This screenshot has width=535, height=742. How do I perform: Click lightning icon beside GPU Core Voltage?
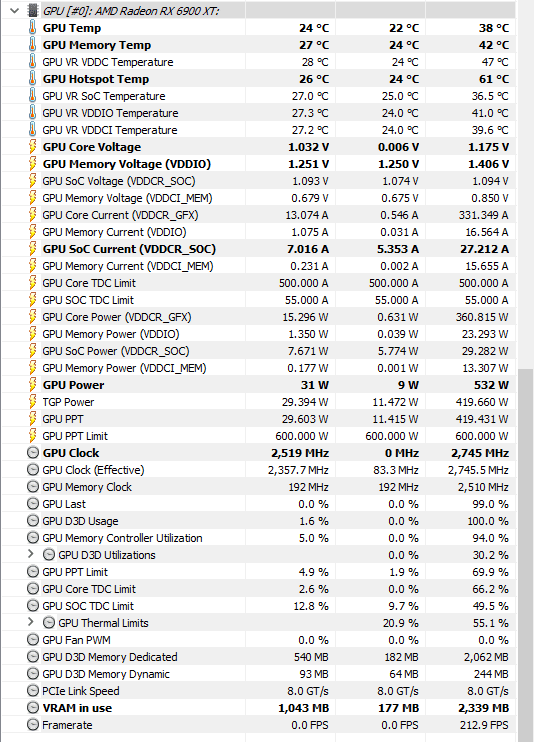tap(32, 147)
